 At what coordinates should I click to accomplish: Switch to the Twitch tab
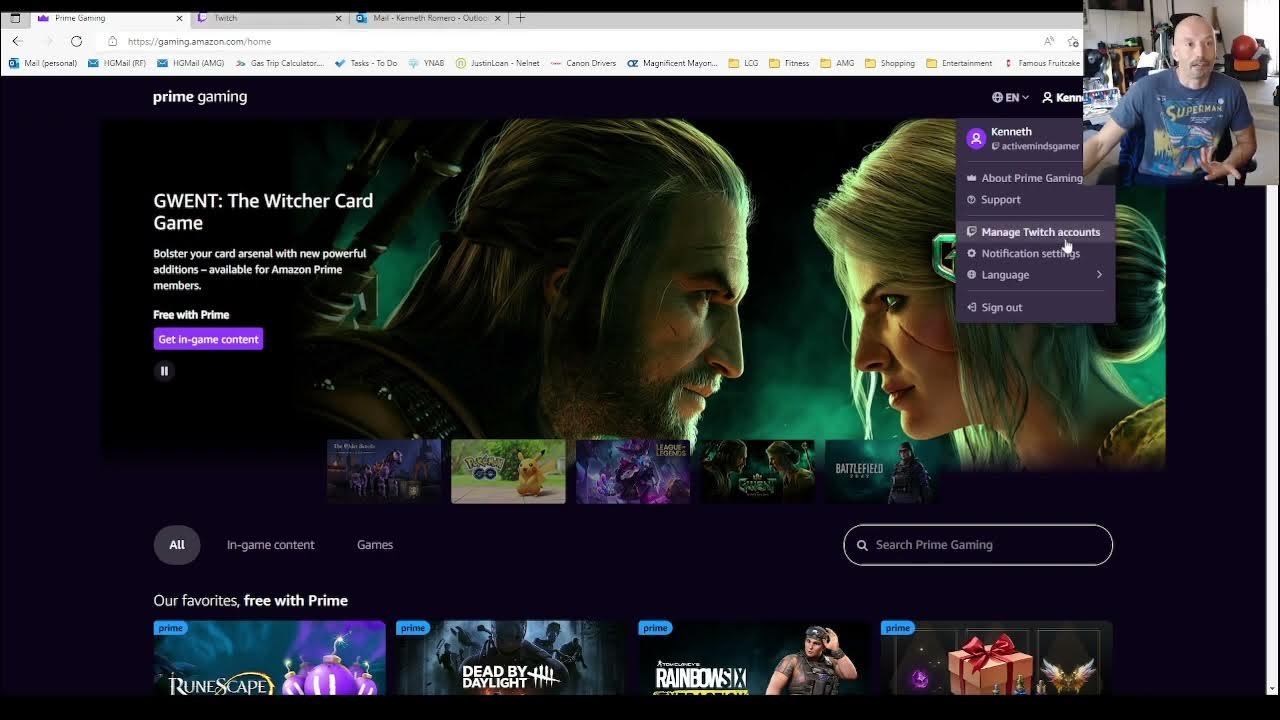tap(268, 18)
